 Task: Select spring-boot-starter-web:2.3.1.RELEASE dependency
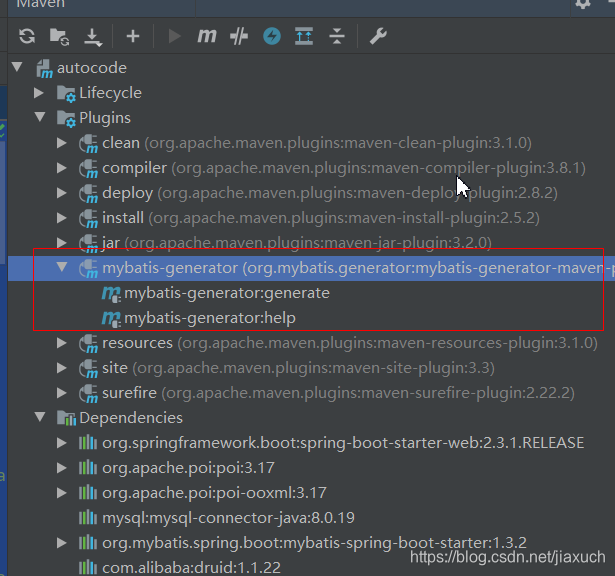[343, 443]
